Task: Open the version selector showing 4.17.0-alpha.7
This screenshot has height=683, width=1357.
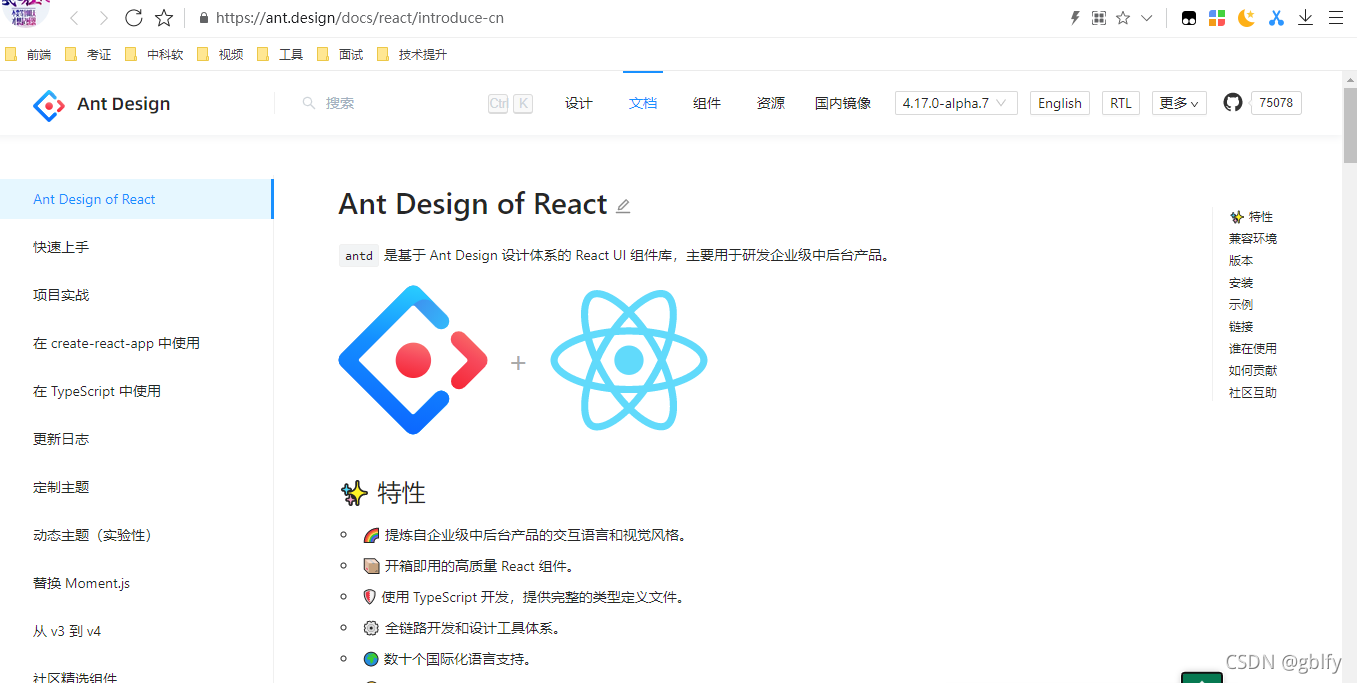Action: tap(955, 102)
